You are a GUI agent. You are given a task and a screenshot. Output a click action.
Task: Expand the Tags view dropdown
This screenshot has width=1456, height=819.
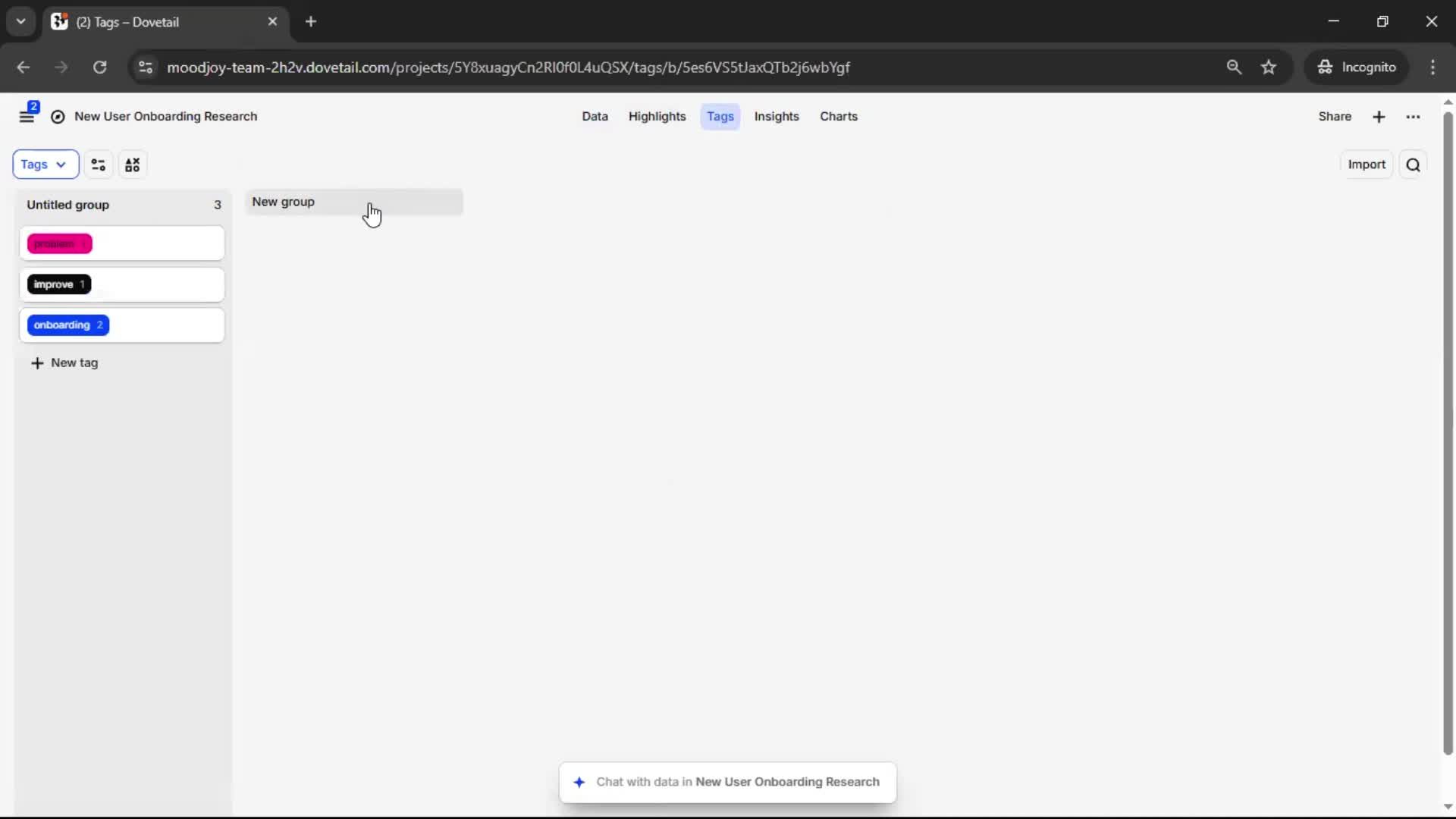(x=45, y=165)
